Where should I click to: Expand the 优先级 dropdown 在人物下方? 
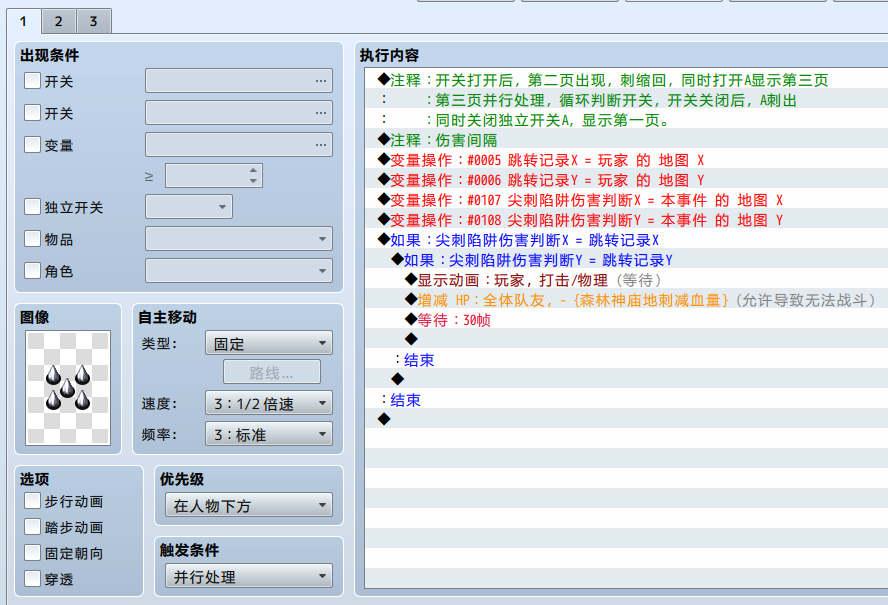(x=249, y=505)
